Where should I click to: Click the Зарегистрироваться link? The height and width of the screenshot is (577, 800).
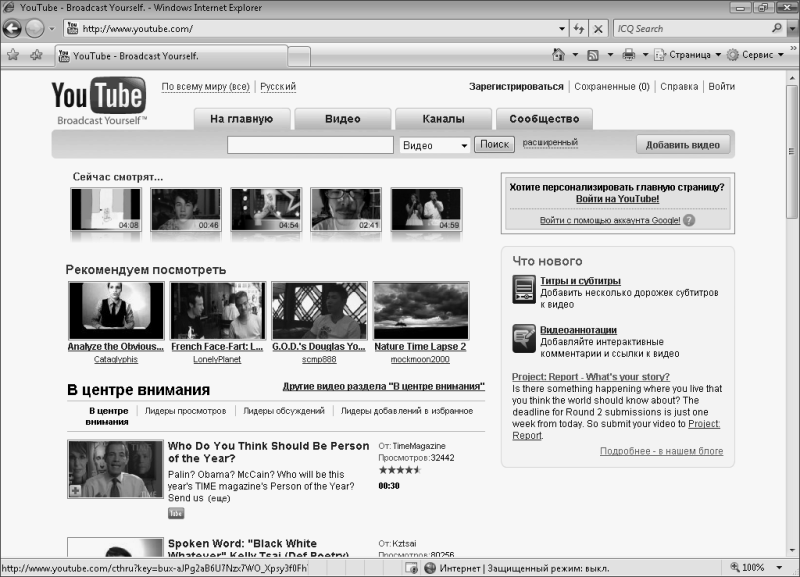(516, 87)
